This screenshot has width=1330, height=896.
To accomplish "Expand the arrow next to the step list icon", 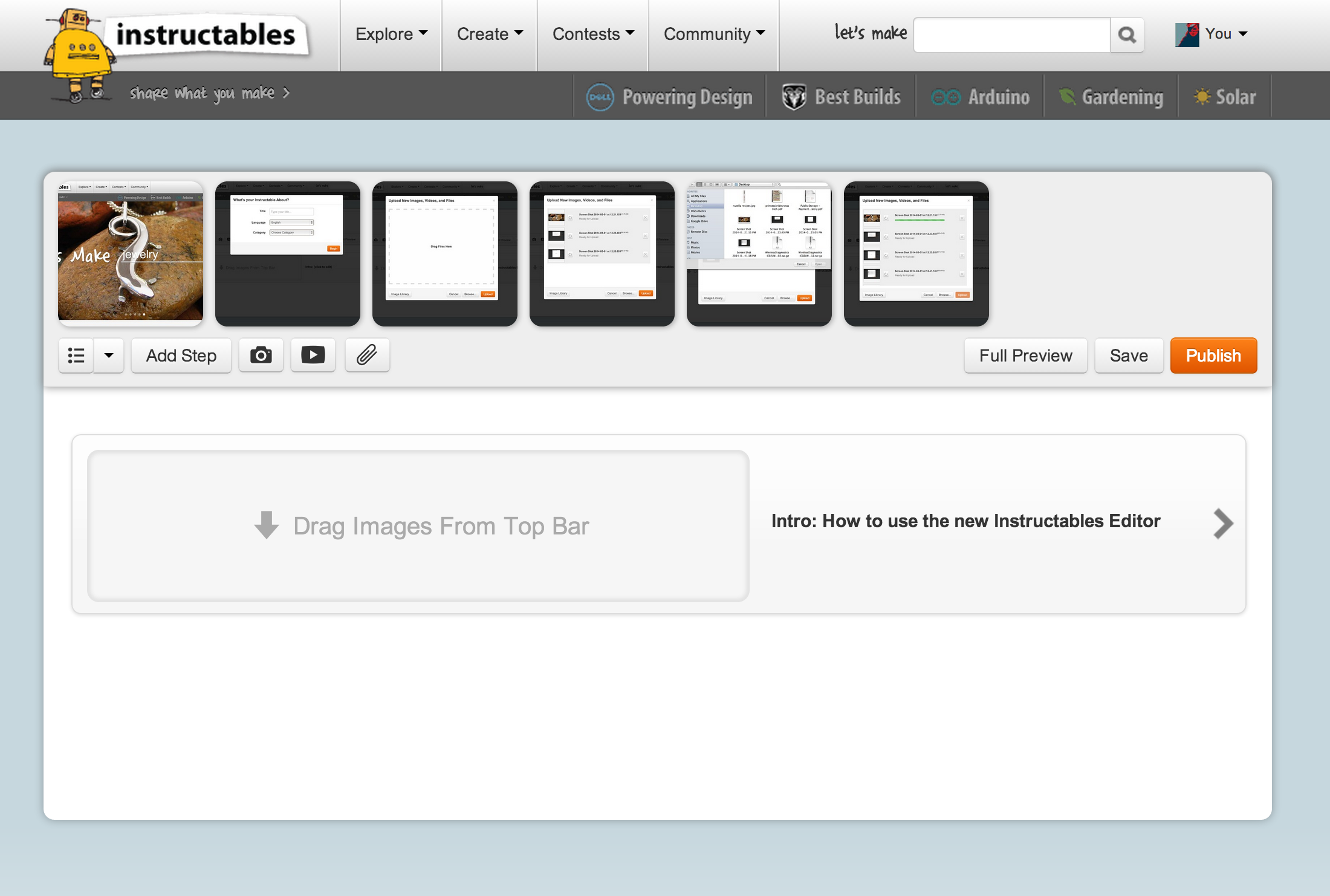I will click(x=109, y=355).
